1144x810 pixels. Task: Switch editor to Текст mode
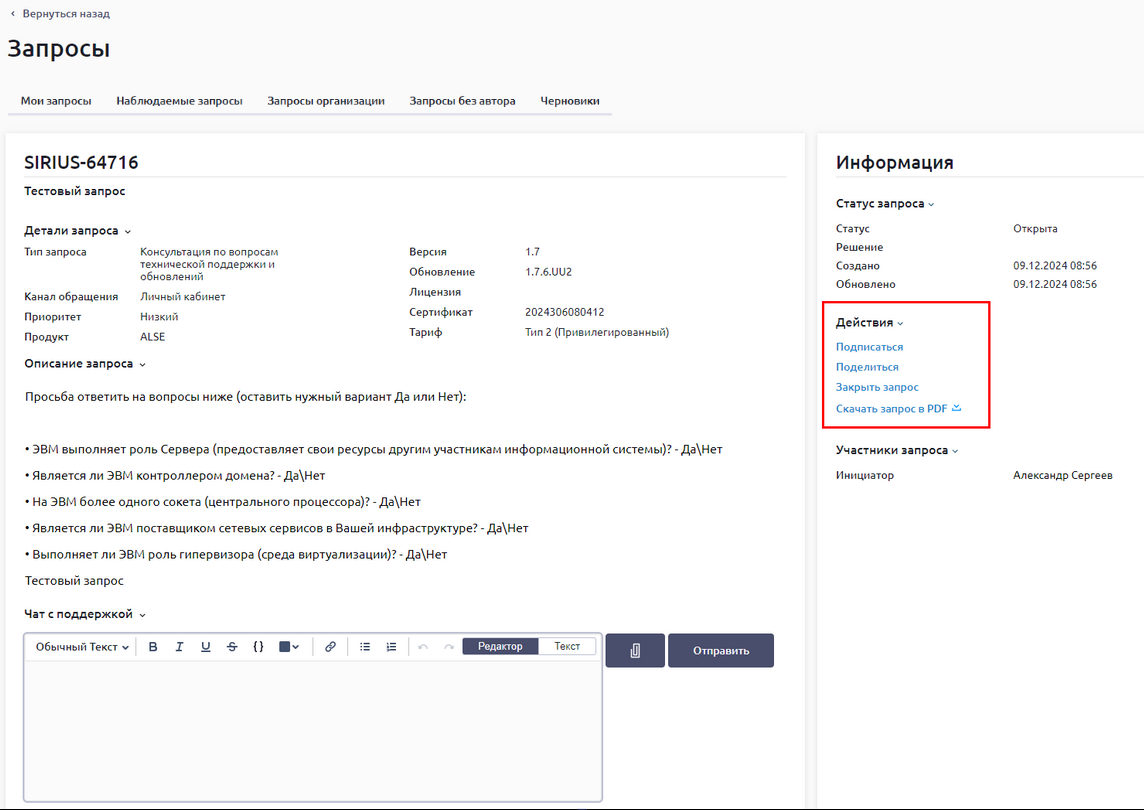click(x=567, y=646)
